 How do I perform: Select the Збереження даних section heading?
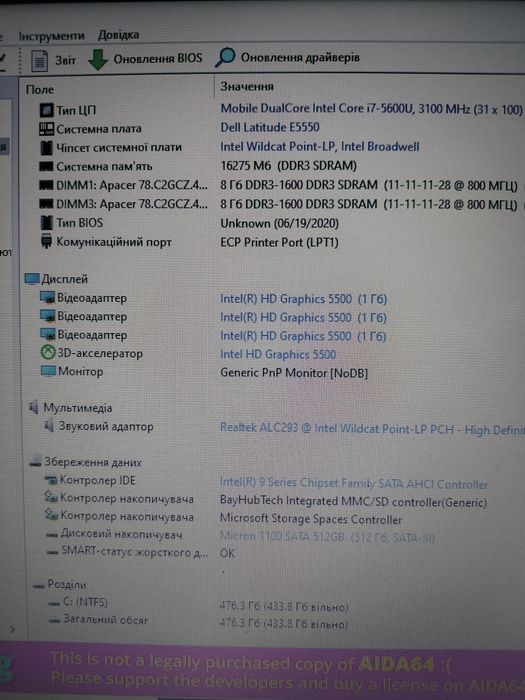(x=92, y=462)
